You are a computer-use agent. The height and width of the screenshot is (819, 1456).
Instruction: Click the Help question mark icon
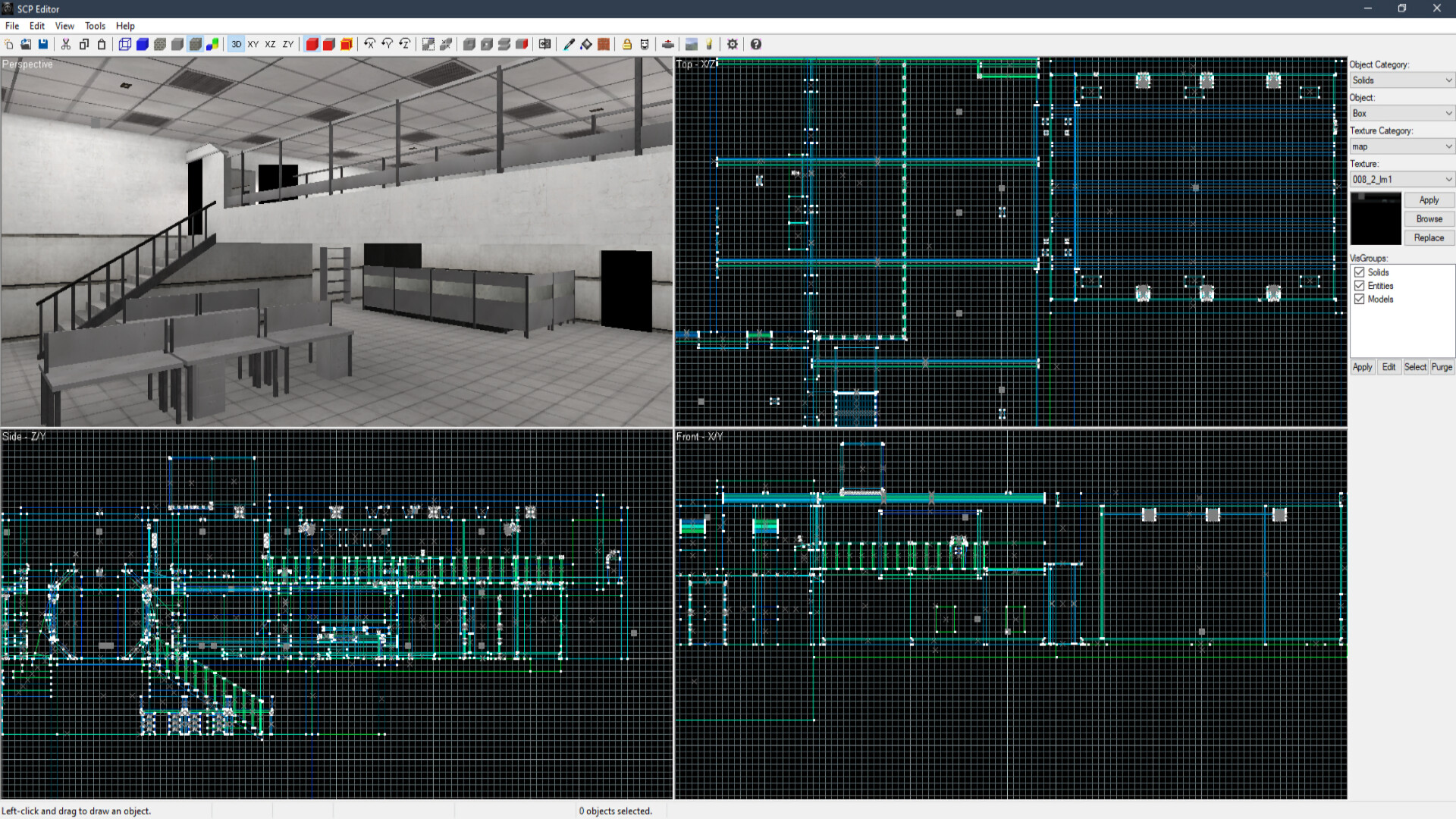756,44
